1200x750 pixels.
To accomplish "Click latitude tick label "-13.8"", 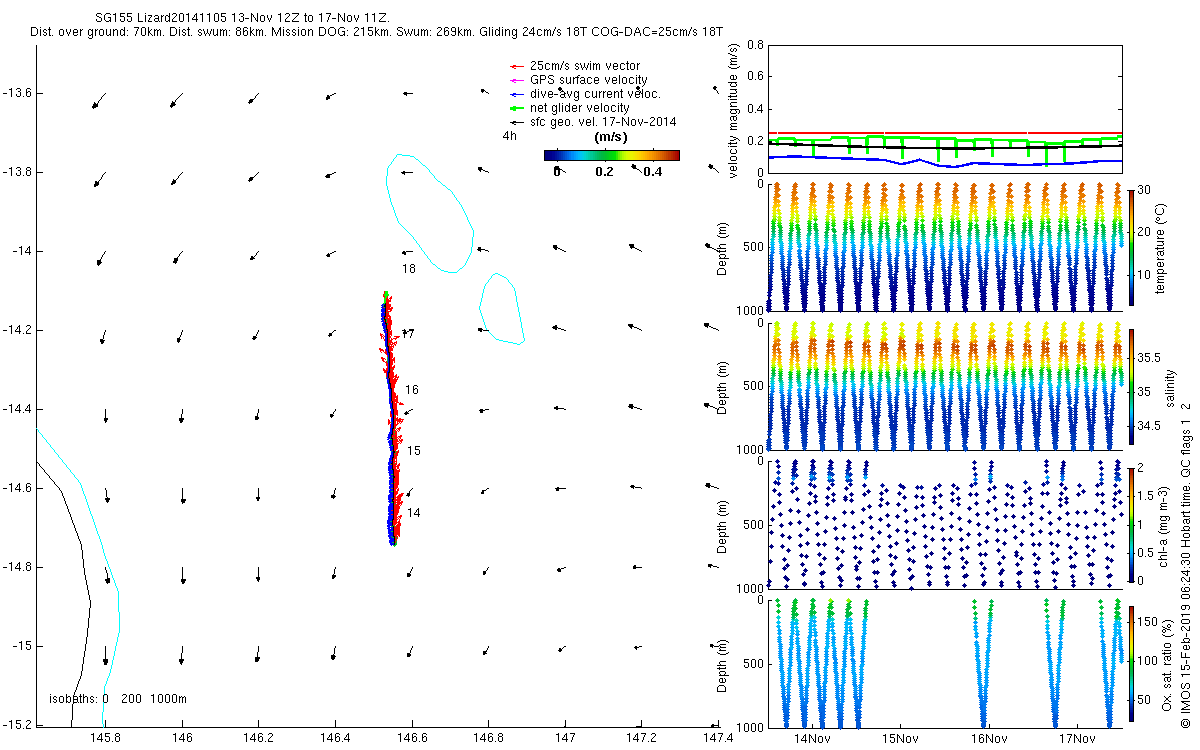I will [17, 172].
